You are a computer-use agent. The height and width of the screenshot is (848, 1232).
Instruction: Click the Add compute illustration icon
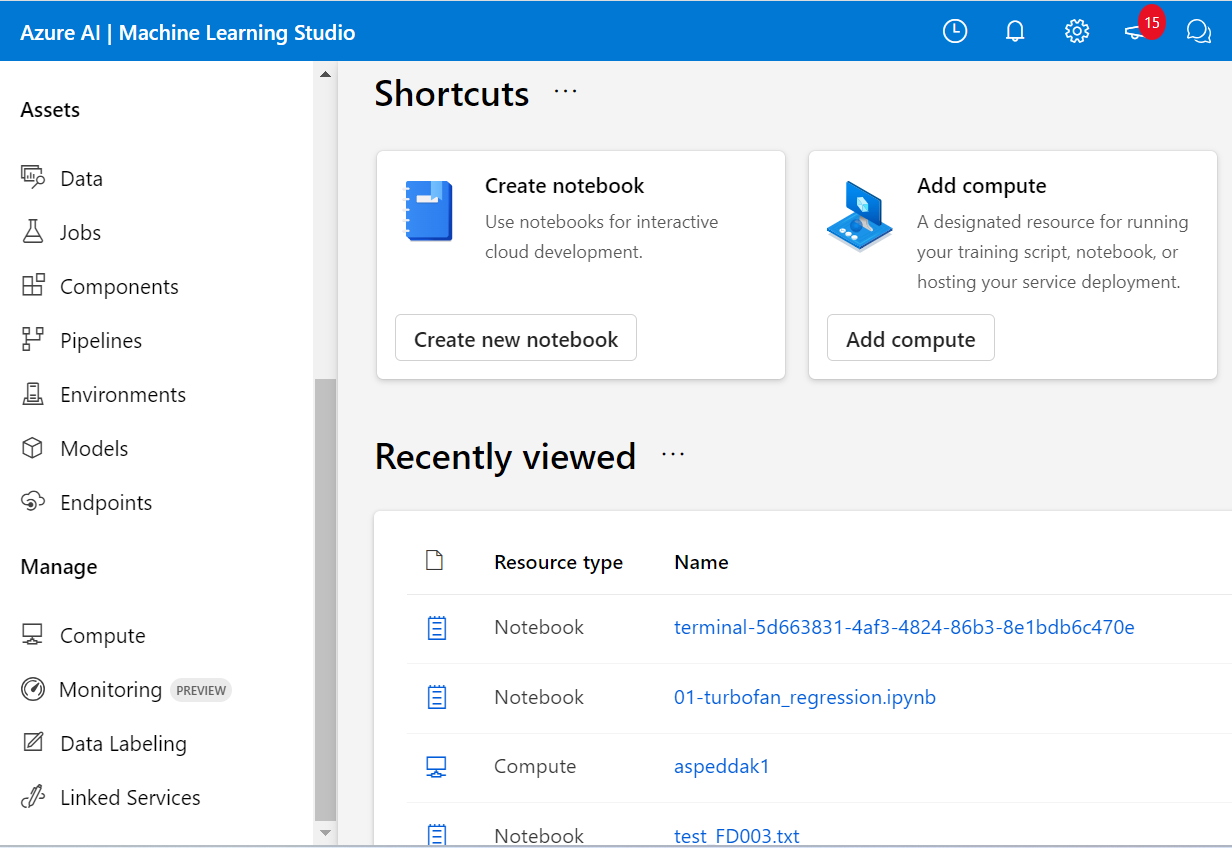(x=860, y=216)
